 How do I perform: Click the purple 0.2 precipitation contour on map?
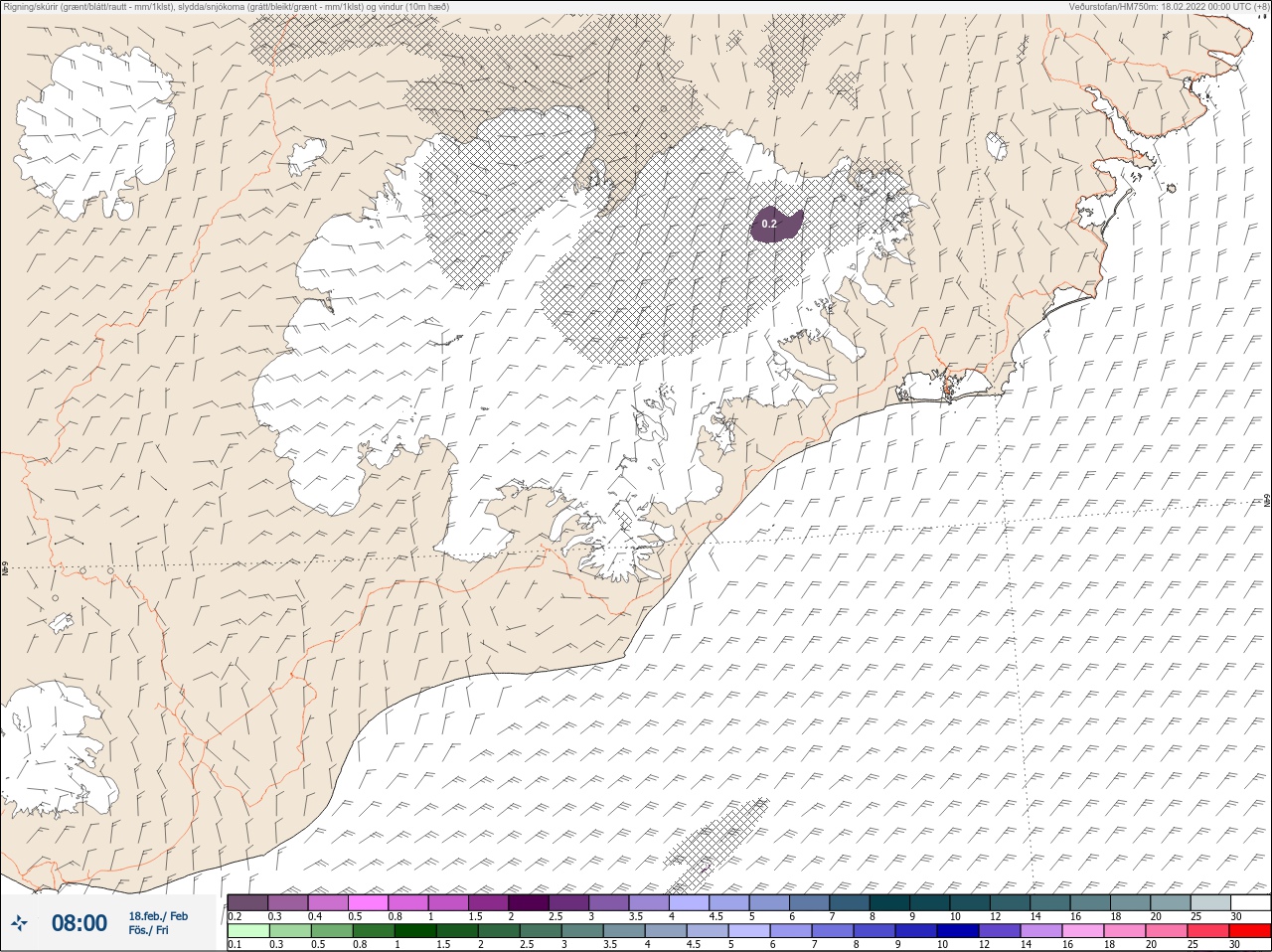775,225
